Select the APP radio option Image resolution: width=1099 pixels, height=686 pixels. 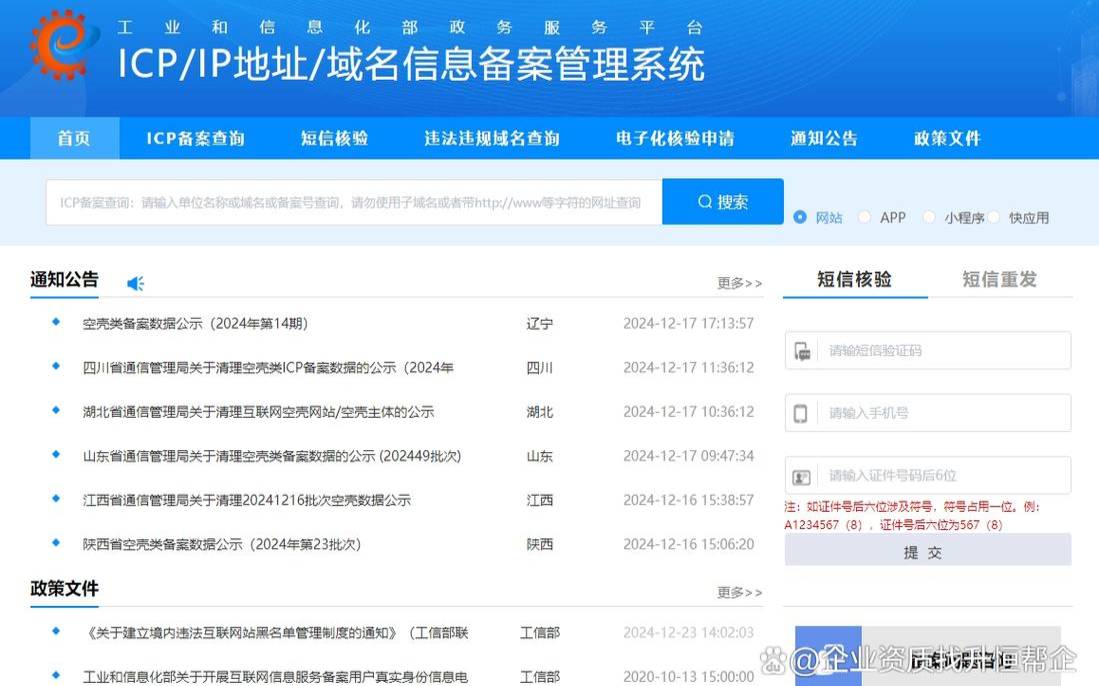pos(864,217)
